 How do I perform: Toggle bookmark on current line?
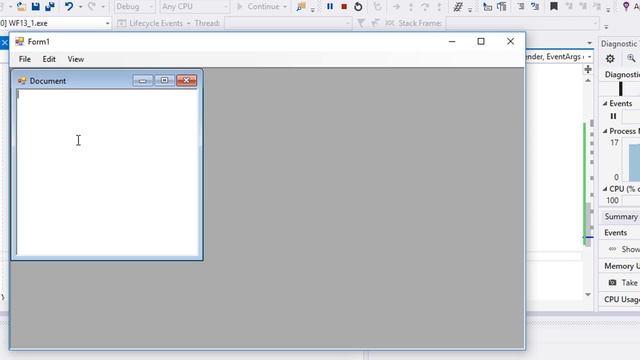tap(553, 7)
